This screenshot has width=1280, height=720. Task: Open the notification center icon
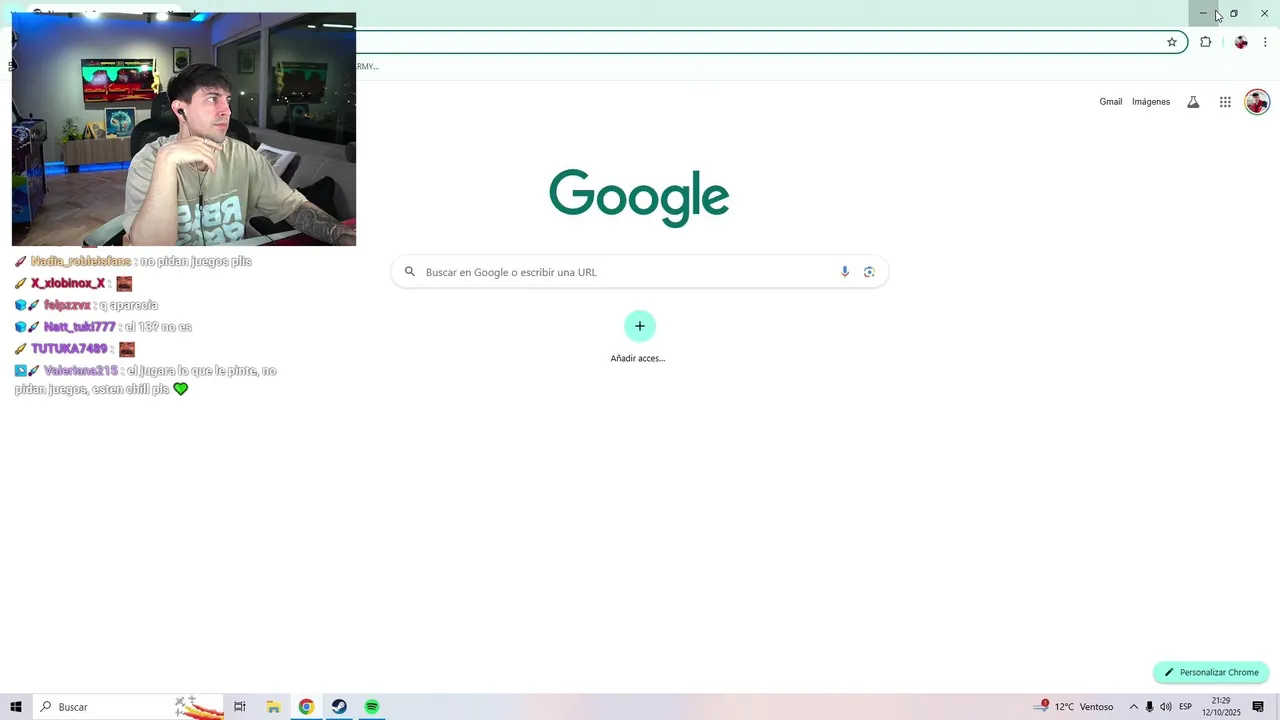tap(1258, 707)
